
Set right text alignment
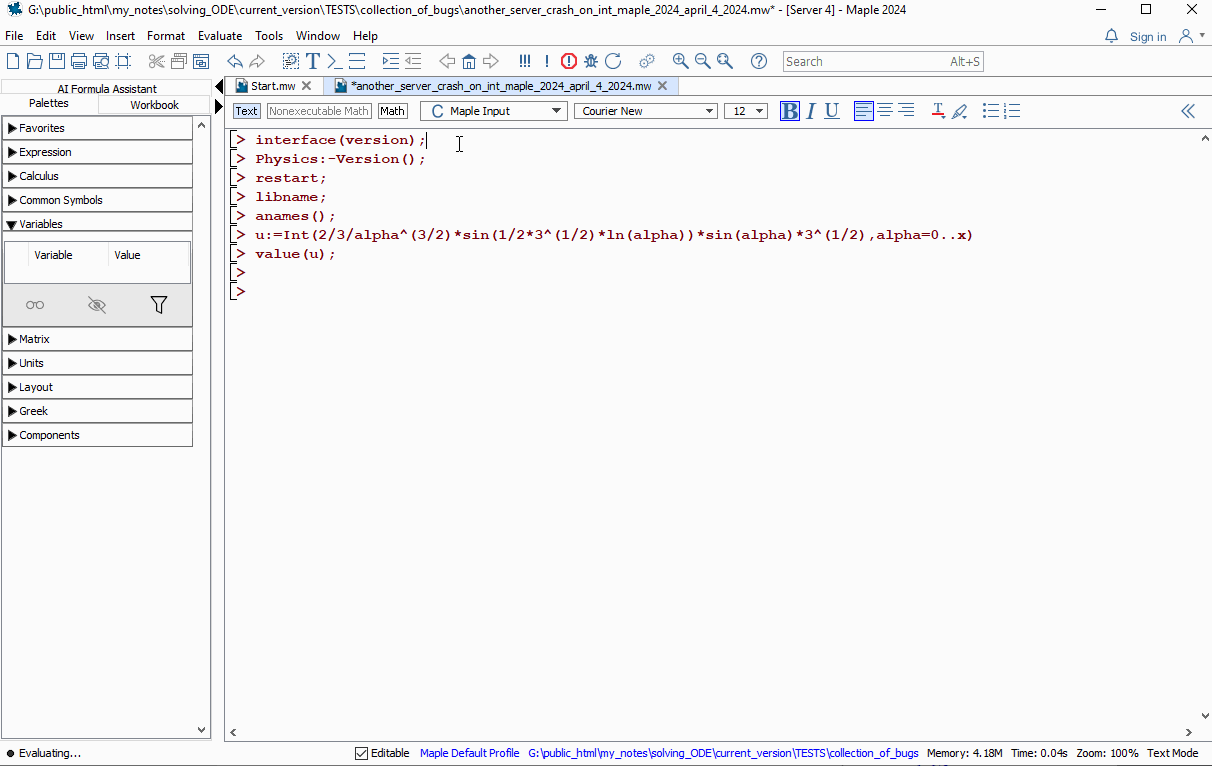pos(906,111)
